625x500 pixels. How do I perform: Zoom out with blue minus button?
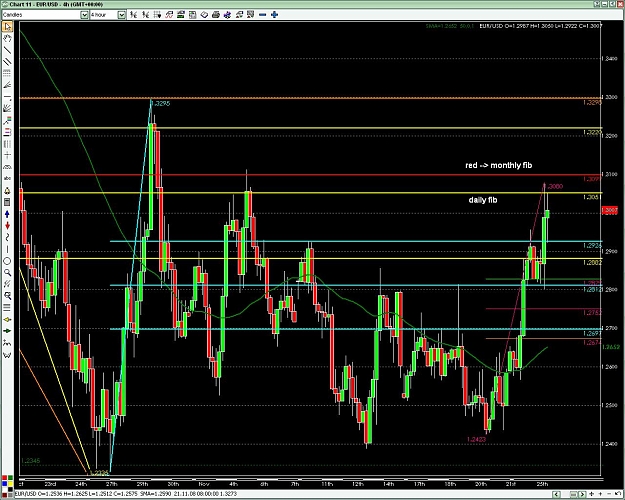262,15
